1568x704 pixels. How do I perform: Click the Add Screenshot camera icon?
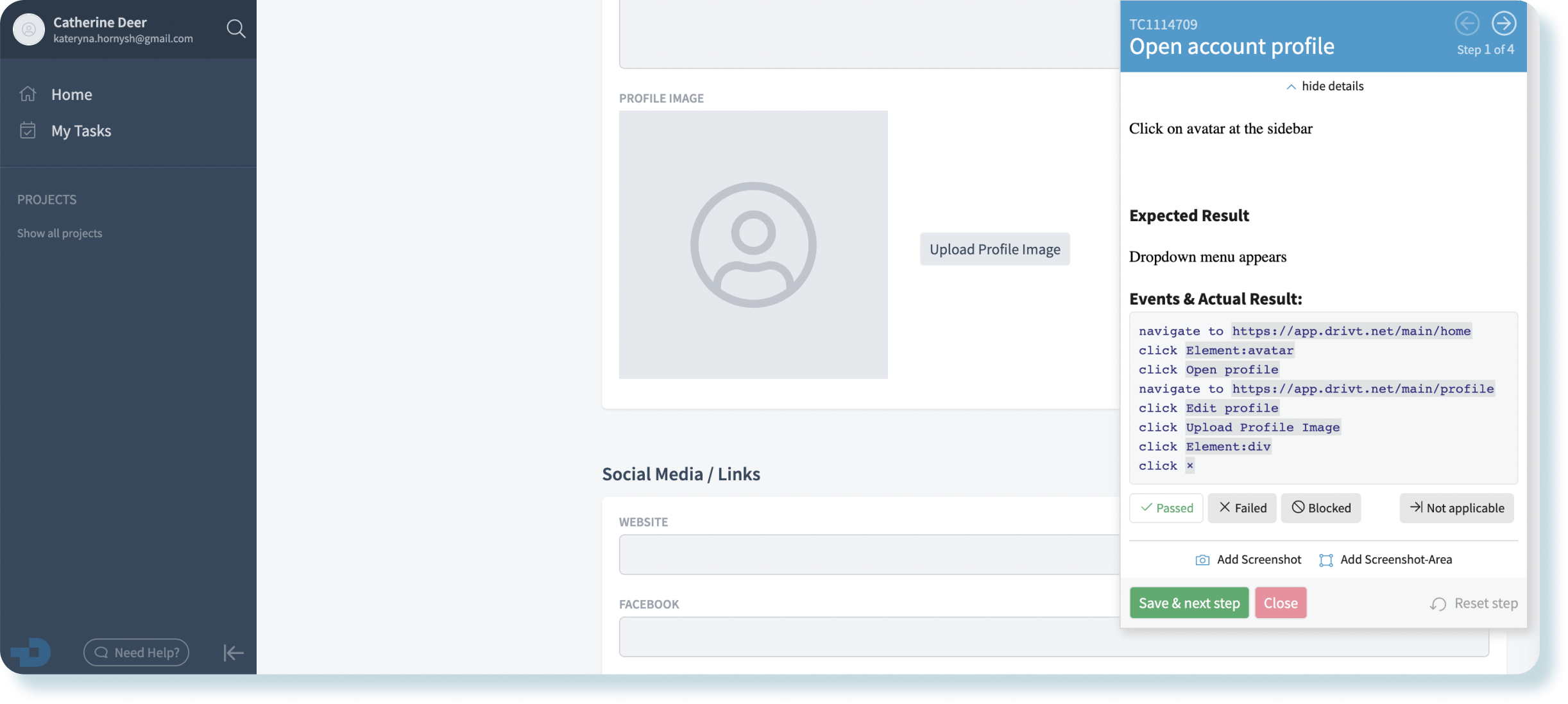tap(1202, 559)
